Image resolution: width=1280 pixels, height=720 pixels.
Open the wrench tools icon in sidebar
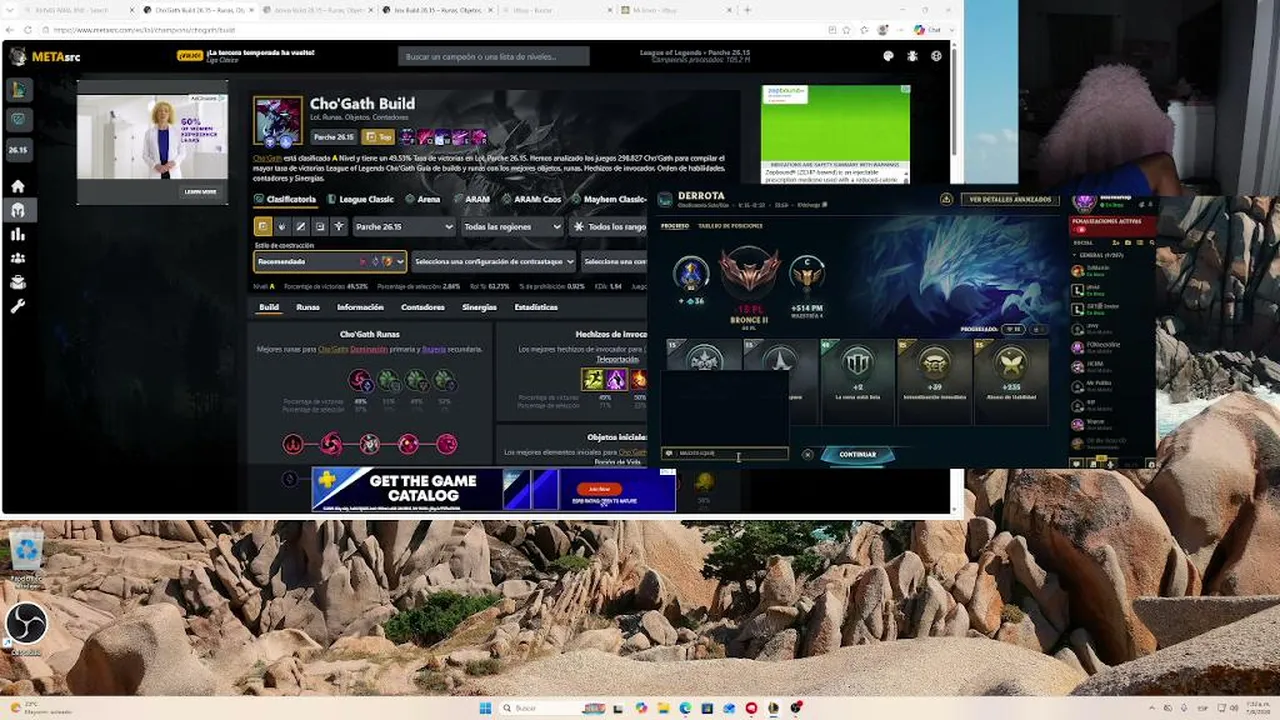(18, 306)
